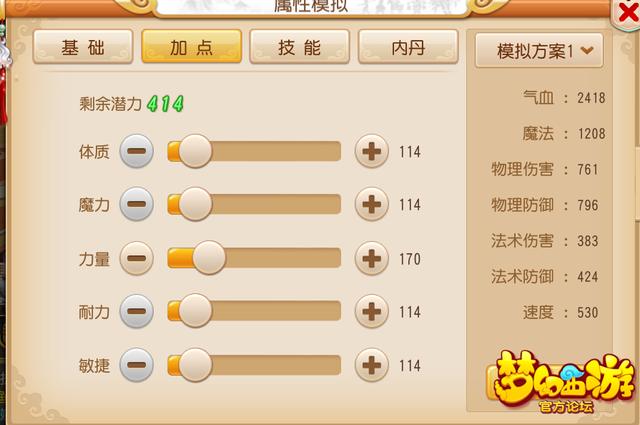Open the 技能 tab
Image resolution: width=640 pixels, height=425 pixels.
tap(300, 47)
